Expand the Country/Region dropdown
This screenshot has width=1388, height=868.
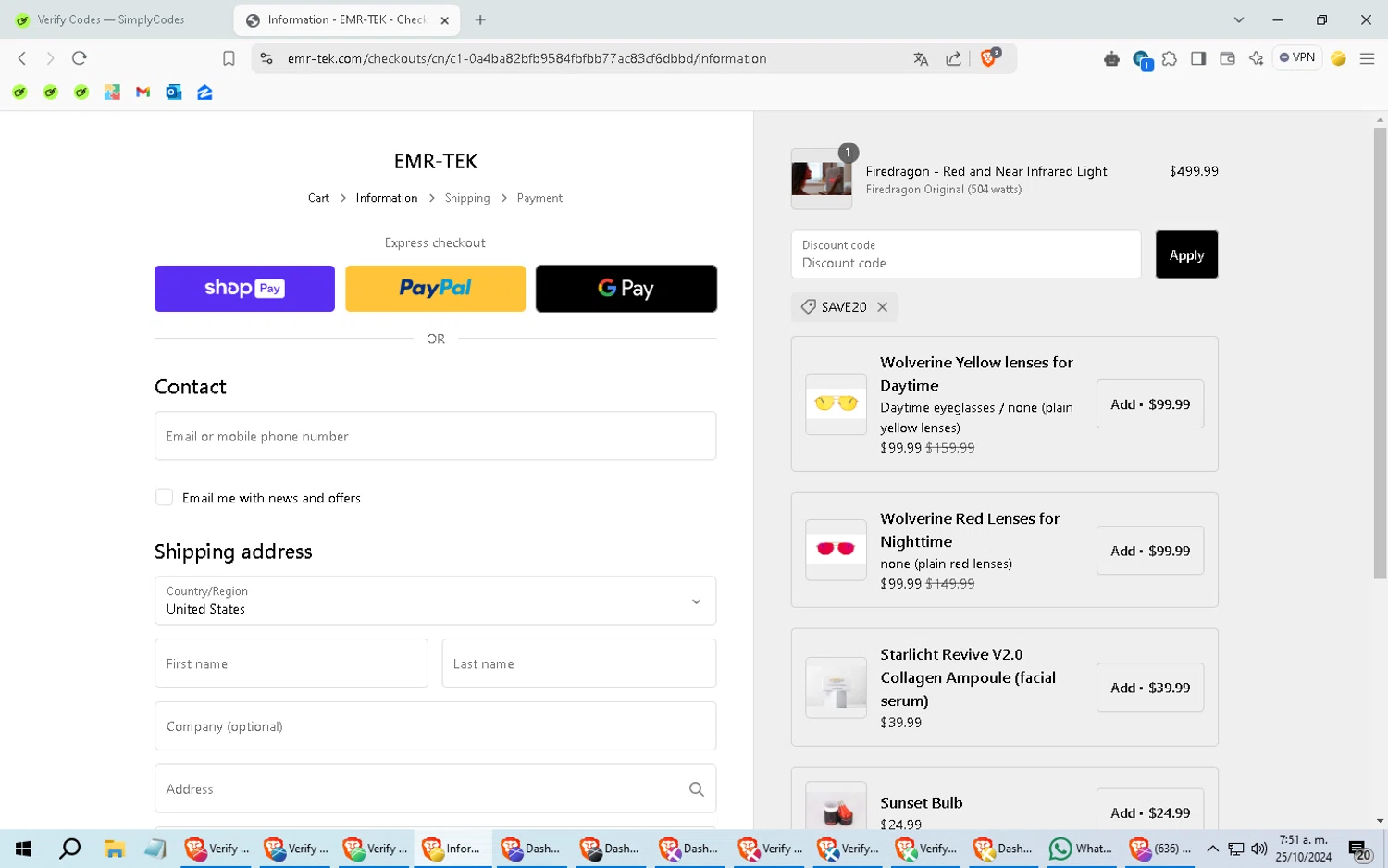coord(435,601)
